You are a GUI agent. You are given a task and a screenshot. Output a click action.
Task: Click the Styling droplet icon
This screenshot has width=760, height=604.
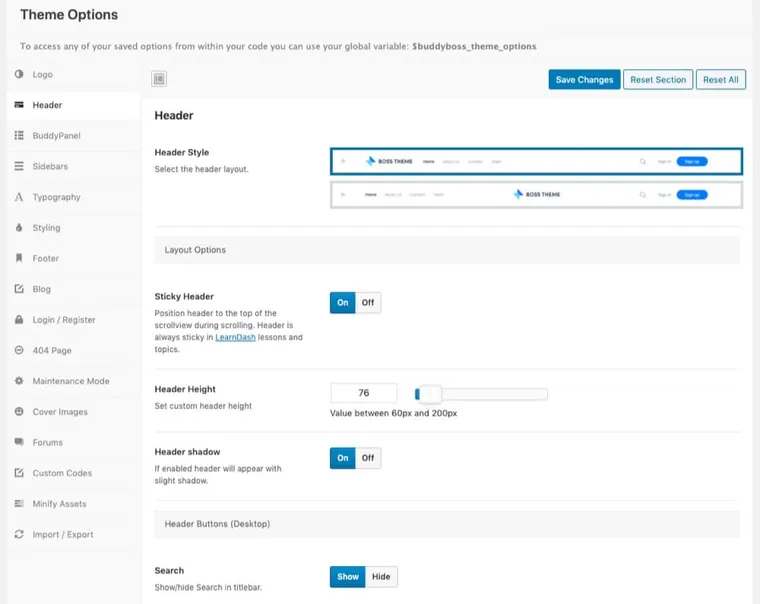[x=19, y=227]
